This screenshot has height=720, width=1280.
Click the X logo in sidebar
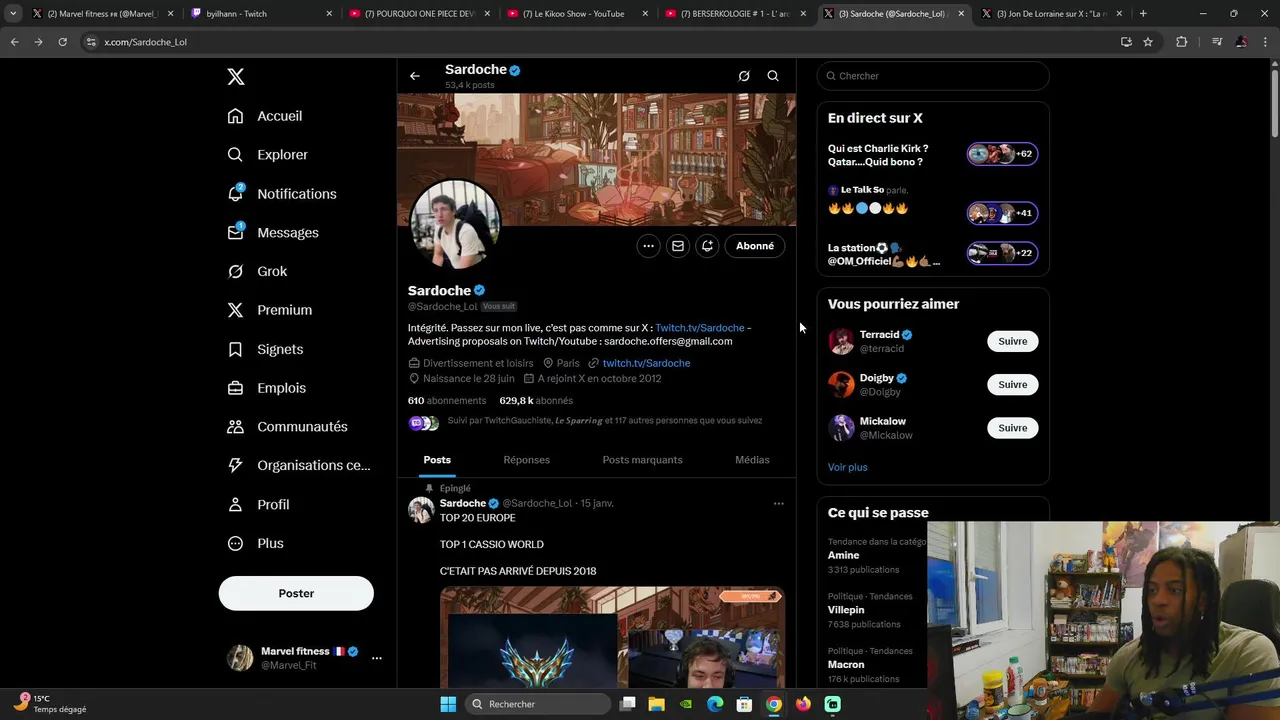click(235, 77)
